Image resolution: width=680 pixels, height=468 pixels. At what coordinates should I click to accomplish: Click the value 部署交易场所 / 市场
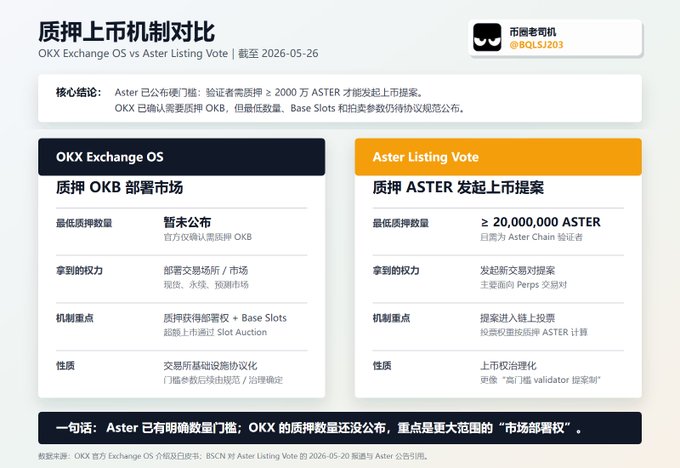click(206, 270)
